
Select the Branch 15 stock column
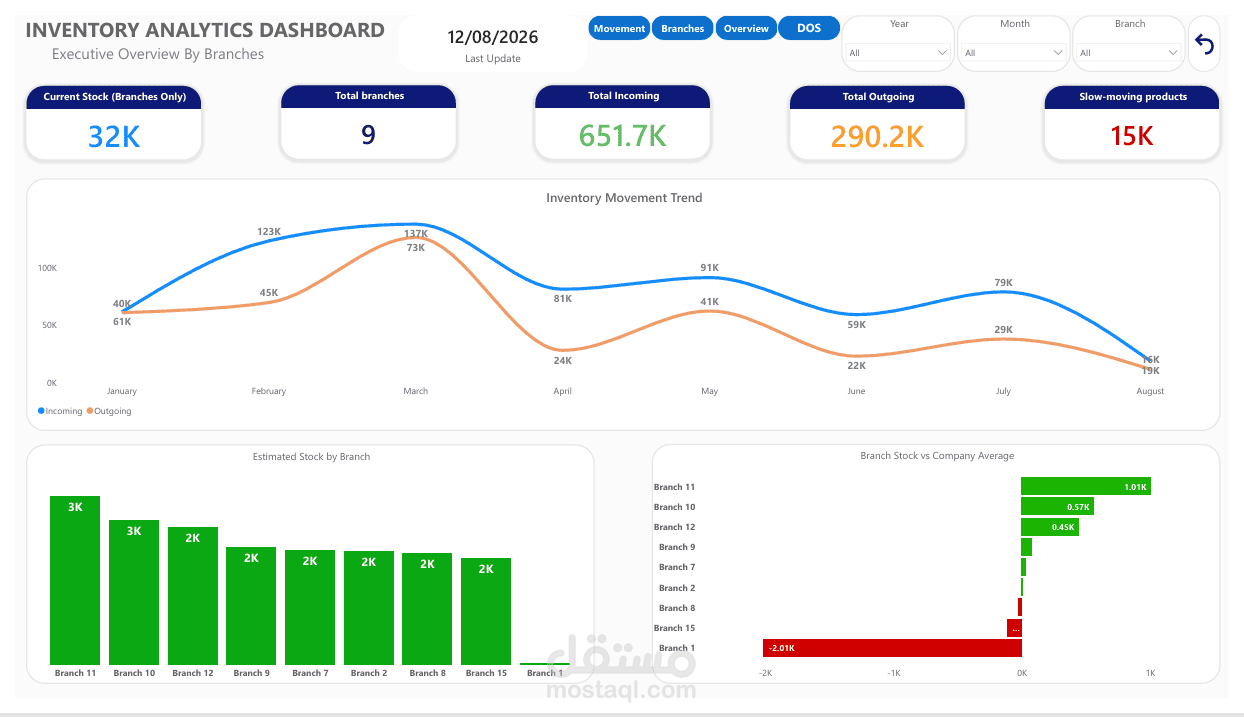click(486, 612)
